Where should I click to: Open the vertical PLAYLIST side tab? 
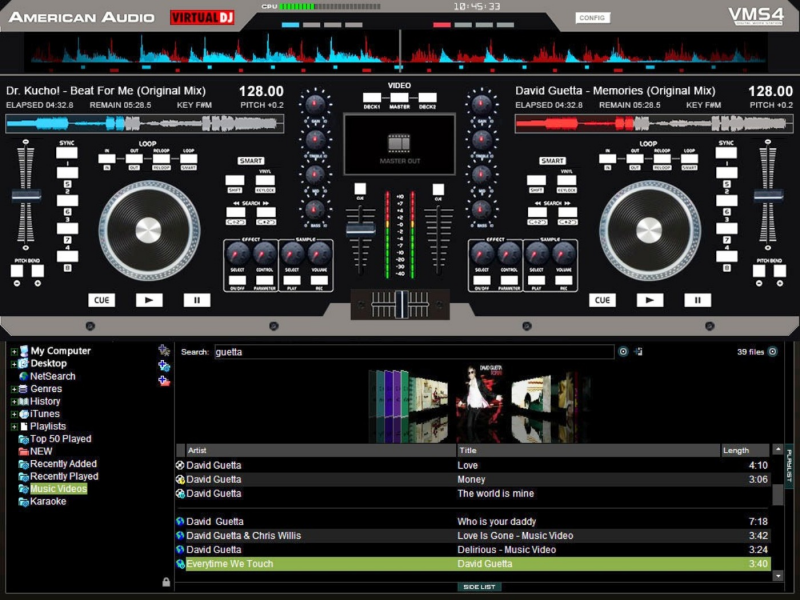[789, 467]
